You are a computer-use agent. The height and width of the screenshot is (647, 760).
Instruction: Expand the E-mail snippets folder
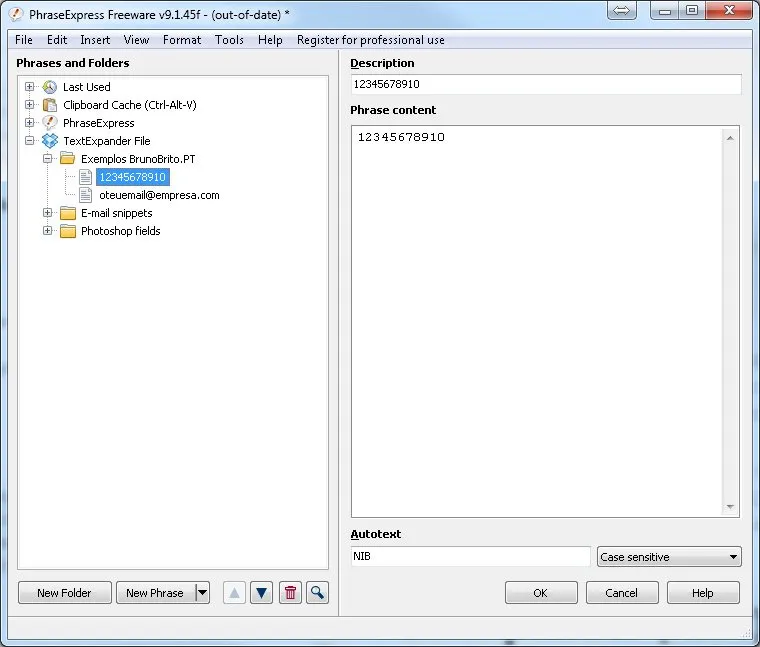(x=48, y=213)
